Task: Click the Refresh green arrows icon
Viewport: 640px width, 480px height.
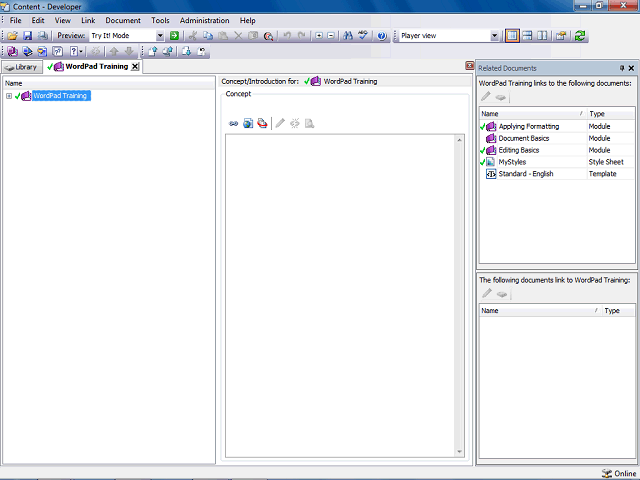Action: pyautogui.click(x=580, y=36)
